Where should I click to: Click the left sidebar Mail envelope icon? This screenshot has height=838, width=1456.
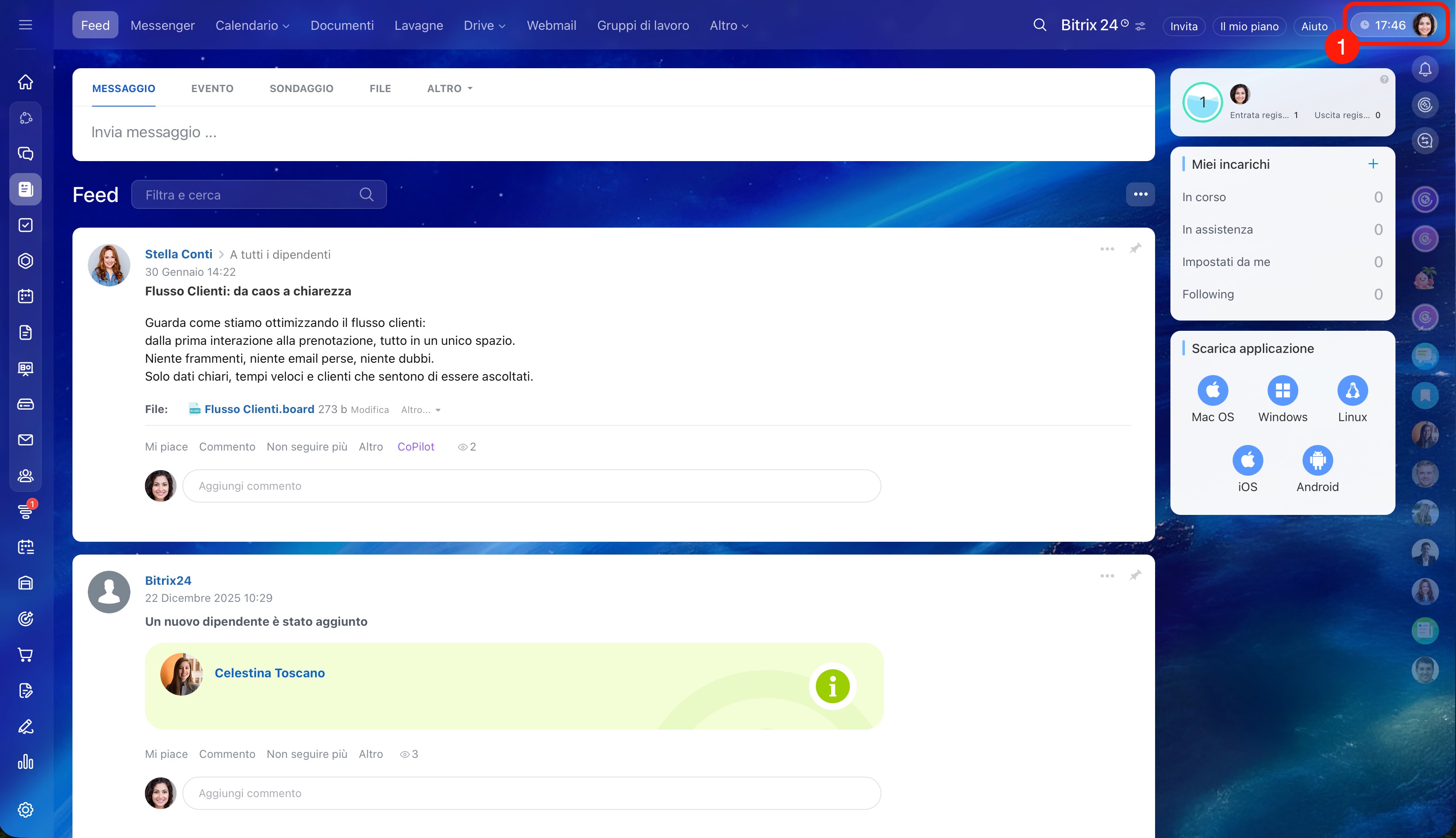25,440
